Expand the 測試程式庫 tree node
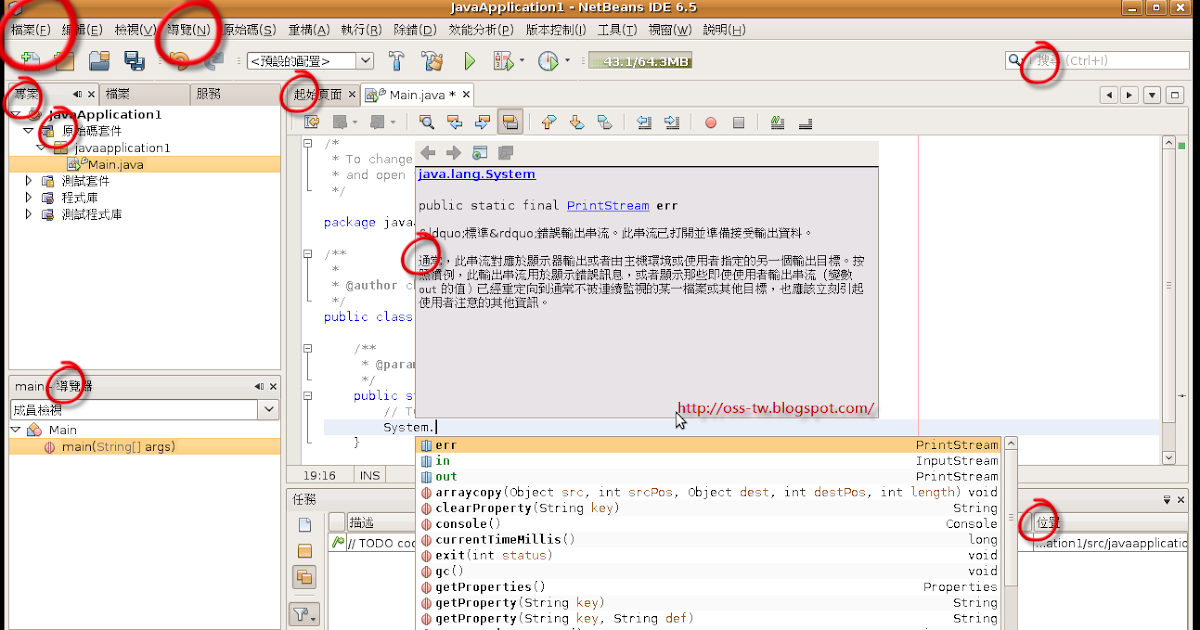 coord(29,214)
